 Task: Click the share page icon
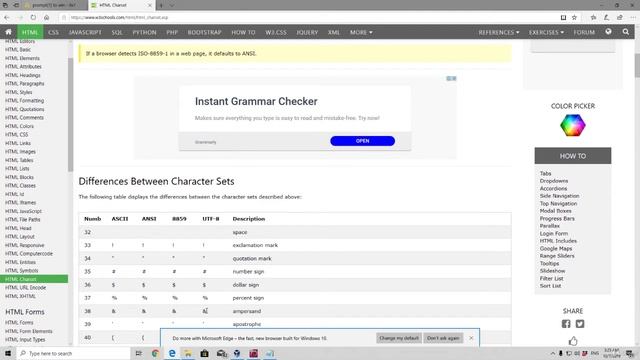[x=620, y=18]
